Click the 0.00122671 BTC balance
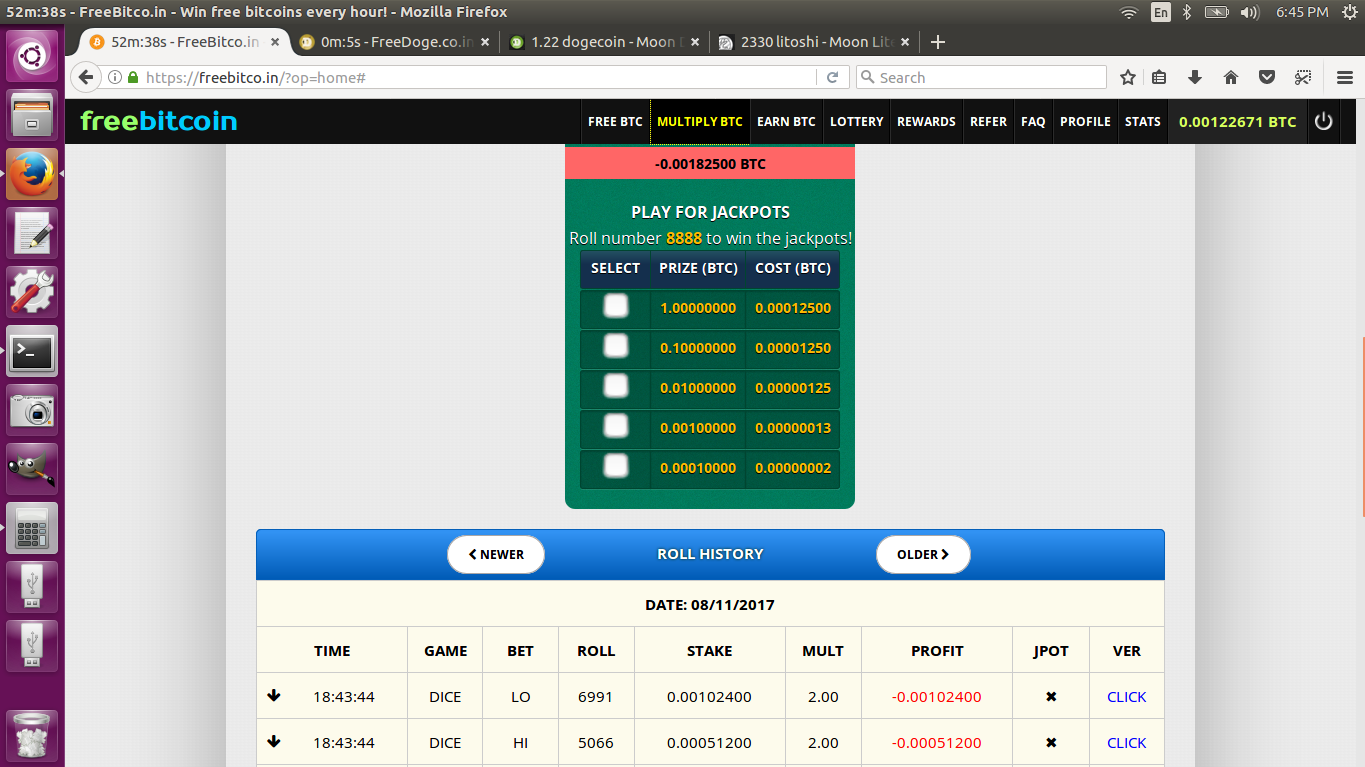 pos(1237,122)
